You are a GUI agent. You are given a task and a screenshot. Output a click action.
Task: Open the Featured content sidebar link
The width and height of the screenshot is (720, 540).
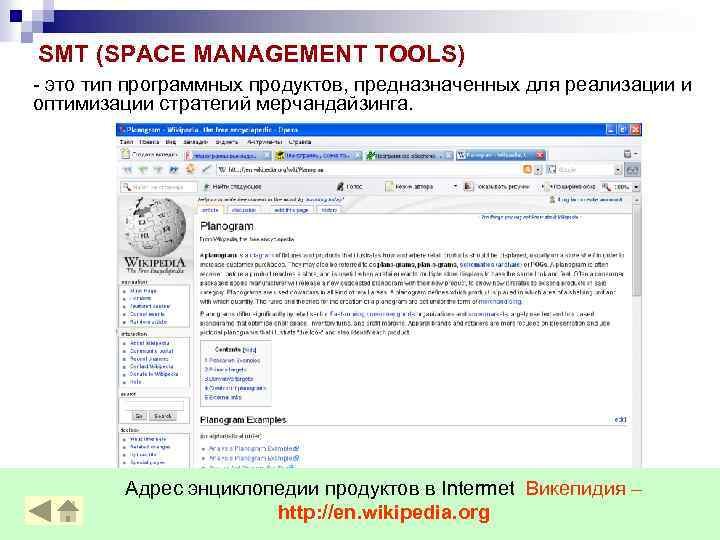click(150, 306)
